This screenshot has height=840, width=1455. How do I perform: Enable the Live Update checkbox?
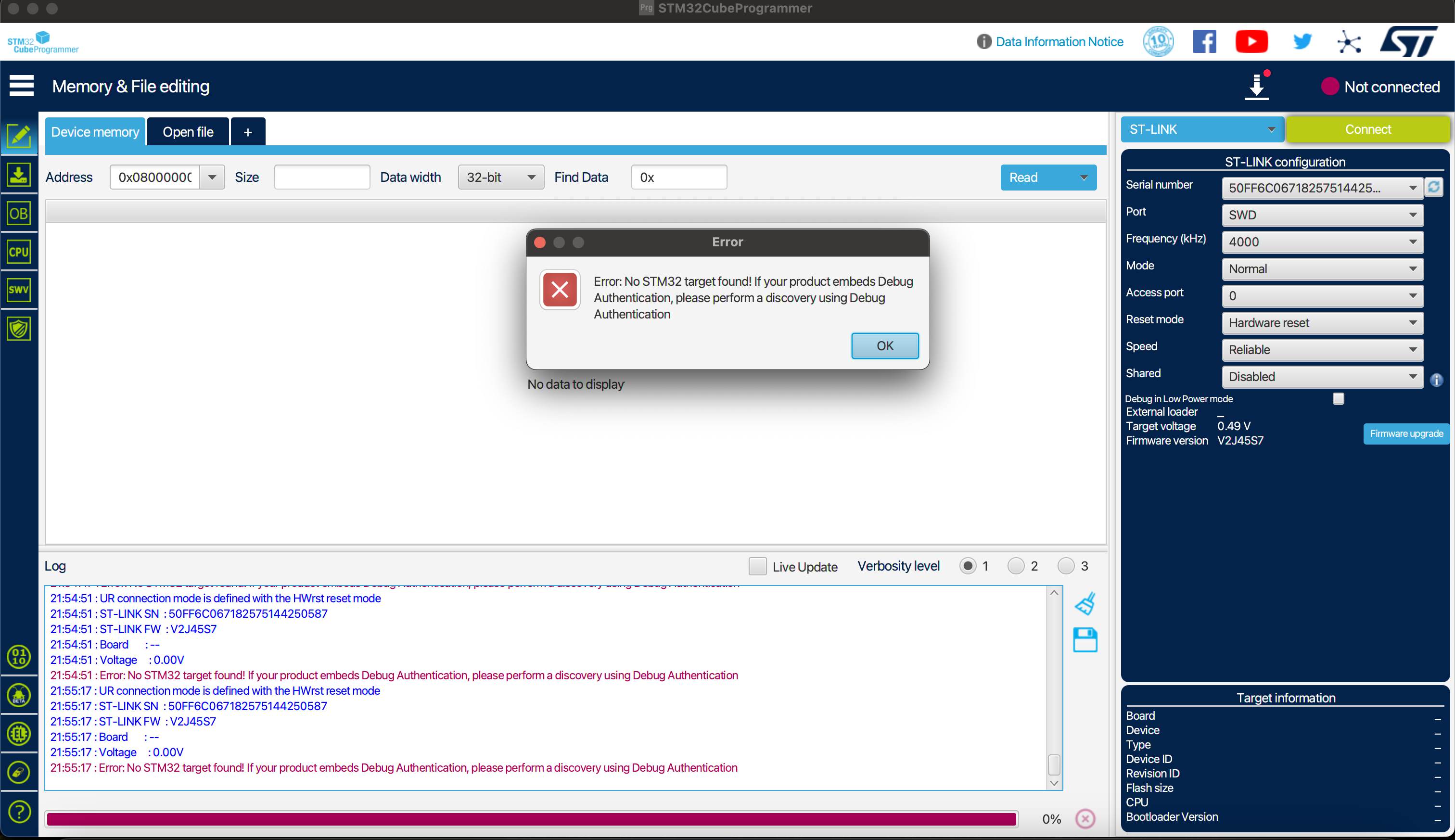click(x=757, y=566)
